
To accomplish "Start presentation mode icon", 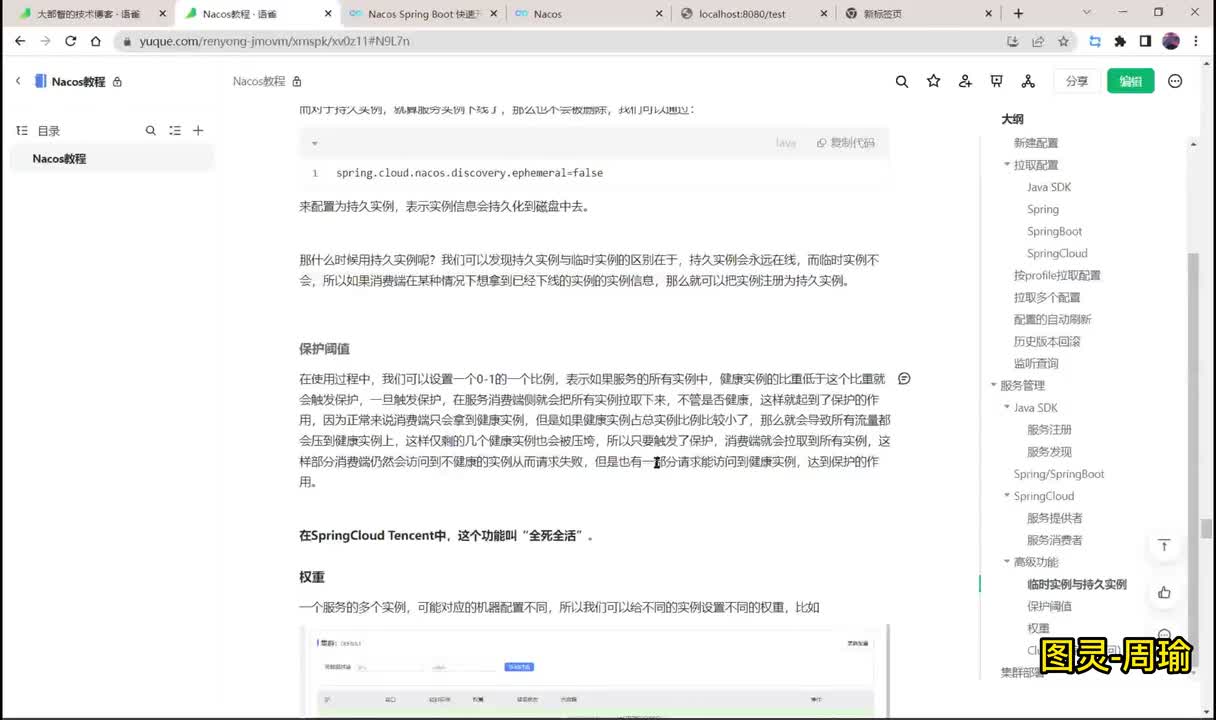I will pyautogui.click(x=996, y=81).
